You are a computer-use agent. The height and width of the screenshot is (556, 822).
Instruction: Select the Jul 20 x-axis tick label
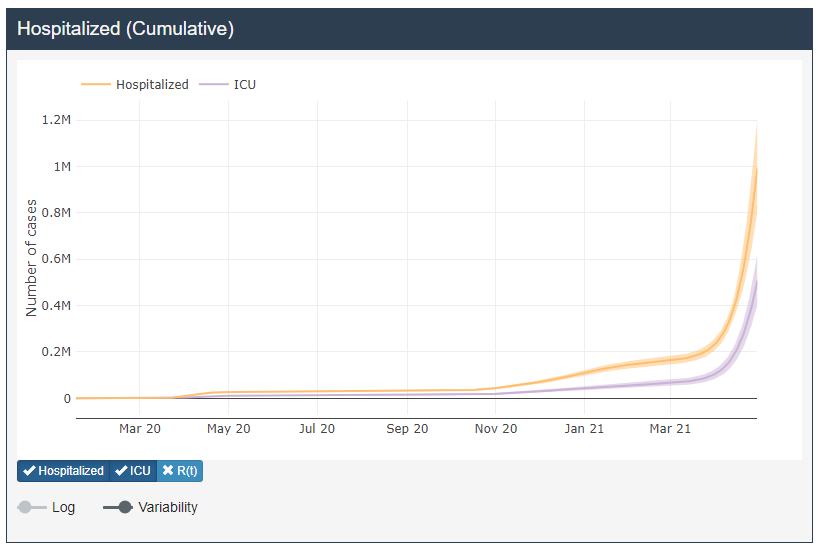[x=316, y=429]
